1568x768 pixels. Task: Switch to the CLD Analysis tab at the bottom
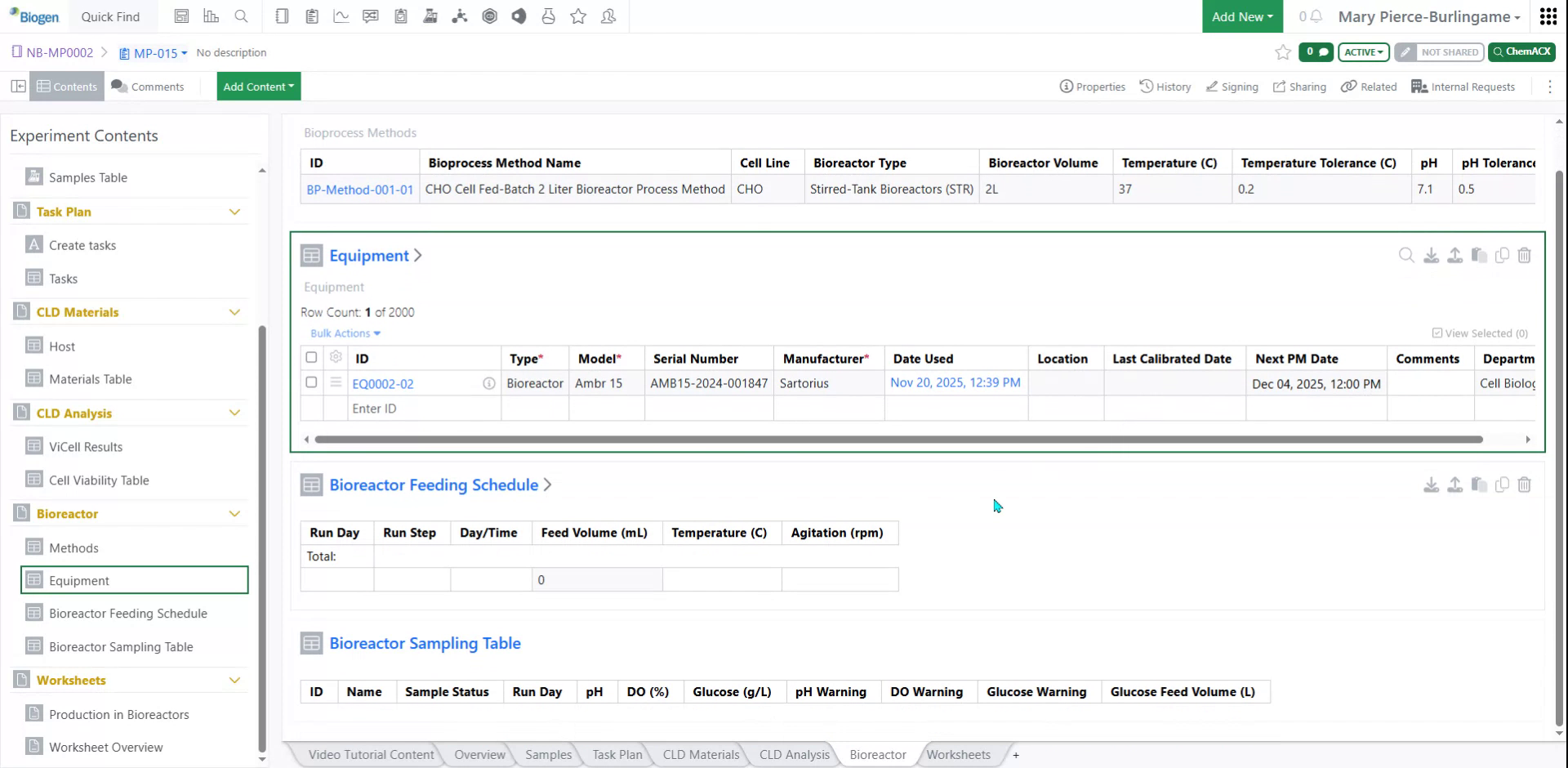[793, 754]
